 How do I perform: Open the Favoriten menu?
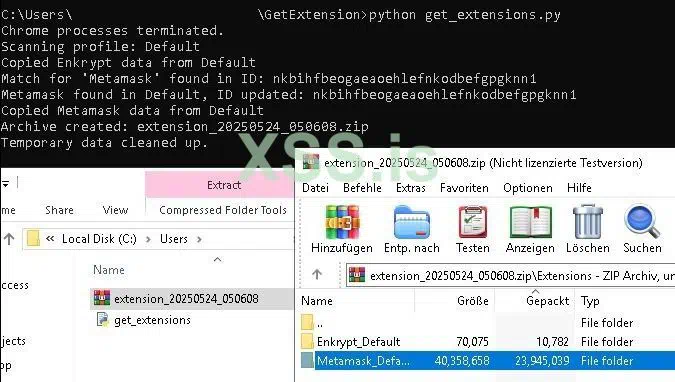[464, 188]
